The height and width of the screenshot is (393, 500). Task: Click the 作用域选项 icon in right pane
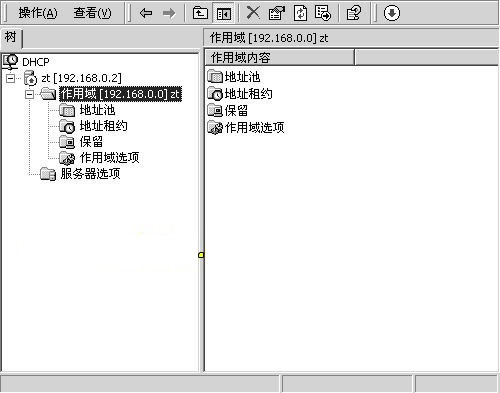[x=215, y=127]
